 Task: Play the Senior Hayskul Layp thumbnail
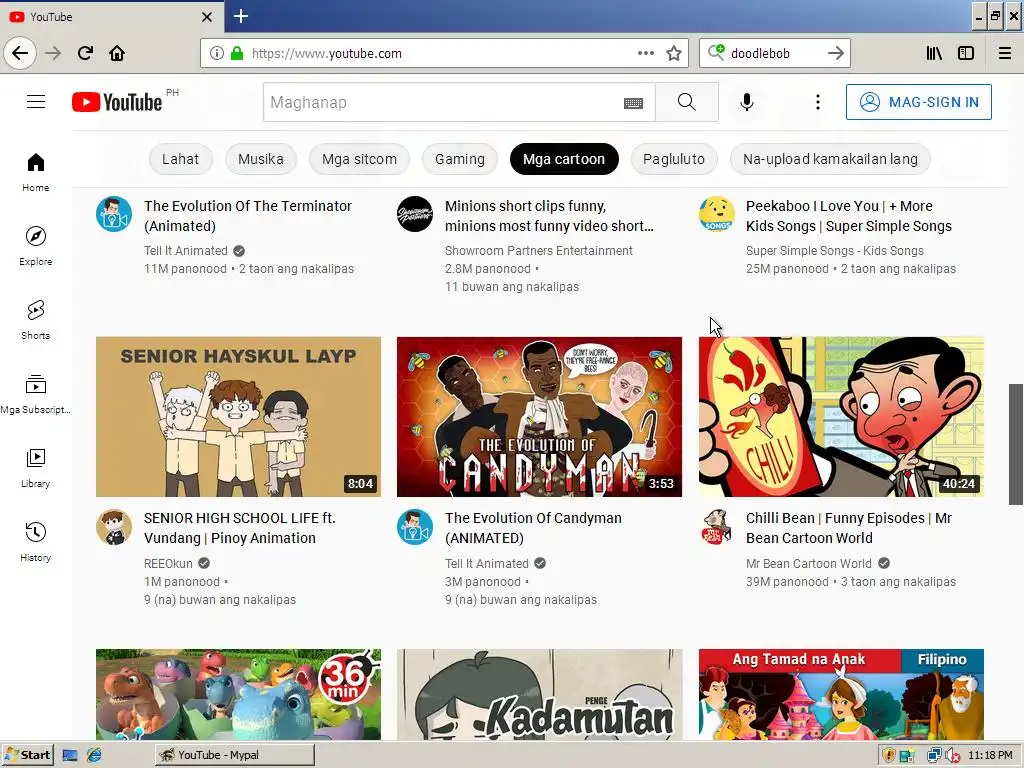(238, 417)
